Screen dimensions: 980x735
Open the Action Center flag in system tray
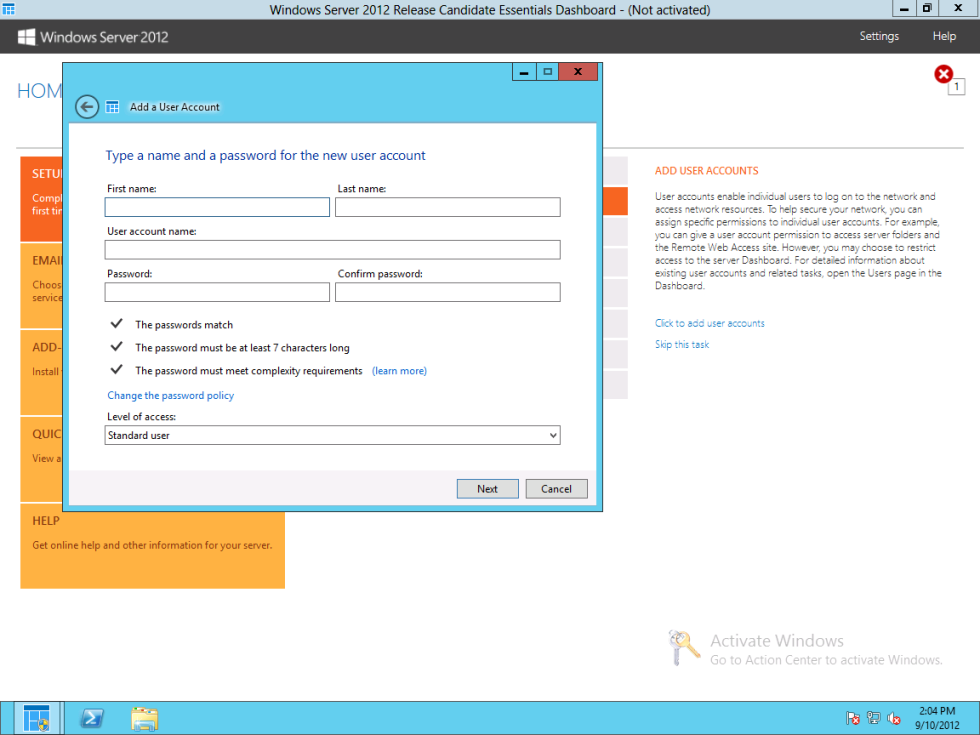[853, 718]
